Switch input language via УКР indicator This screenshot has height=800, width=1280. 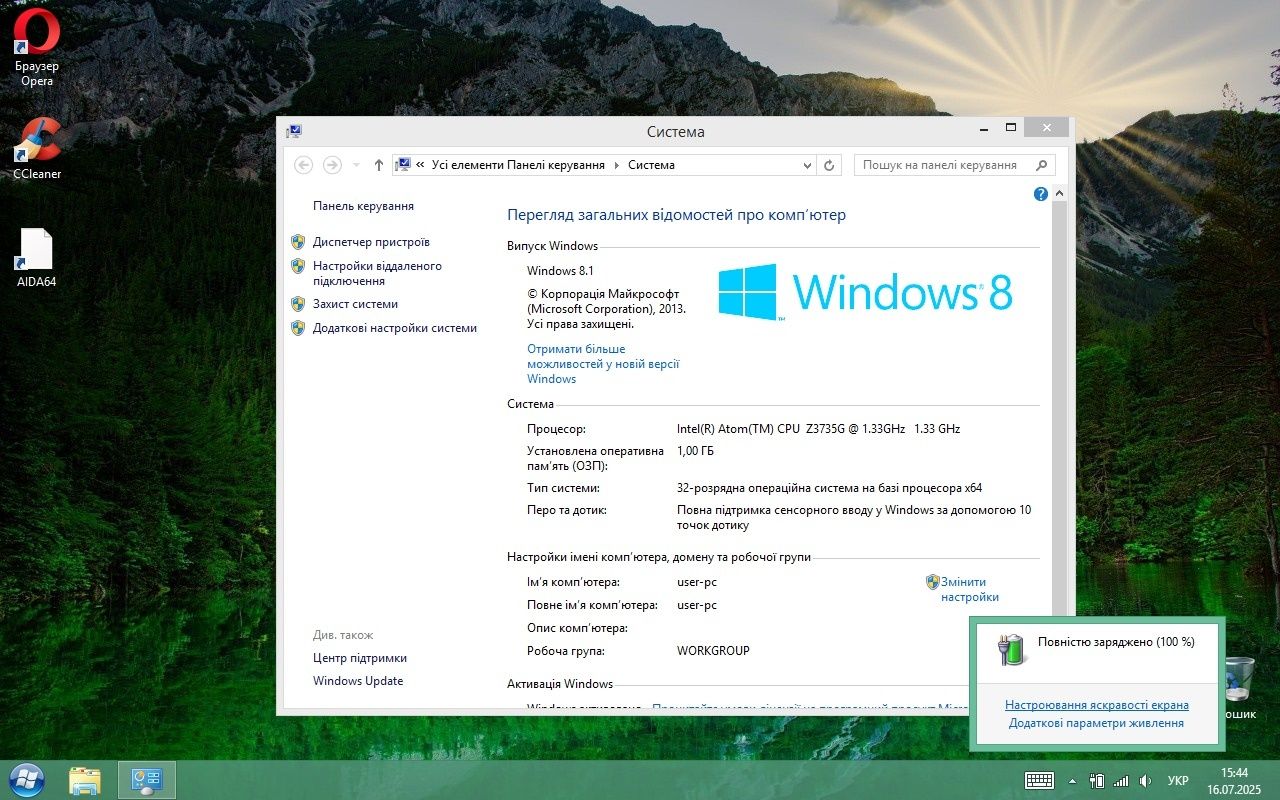point(1178,781)
